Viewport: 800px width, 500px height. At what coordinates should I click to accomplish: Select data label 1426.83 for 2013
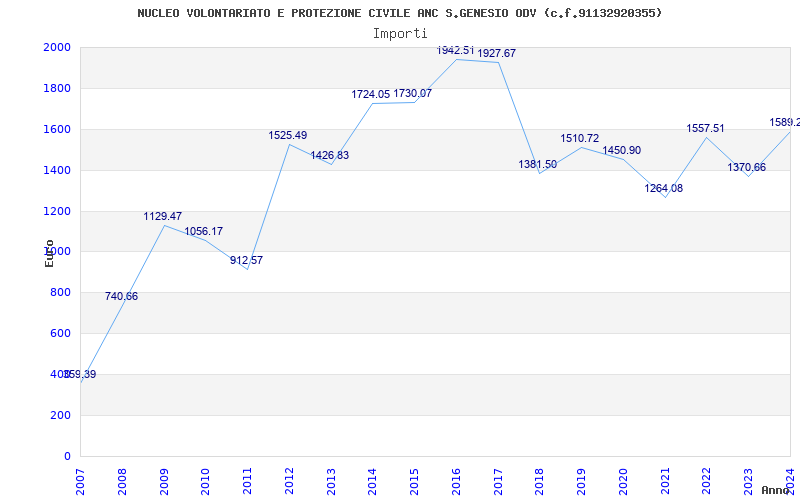[x=330, y=155]
